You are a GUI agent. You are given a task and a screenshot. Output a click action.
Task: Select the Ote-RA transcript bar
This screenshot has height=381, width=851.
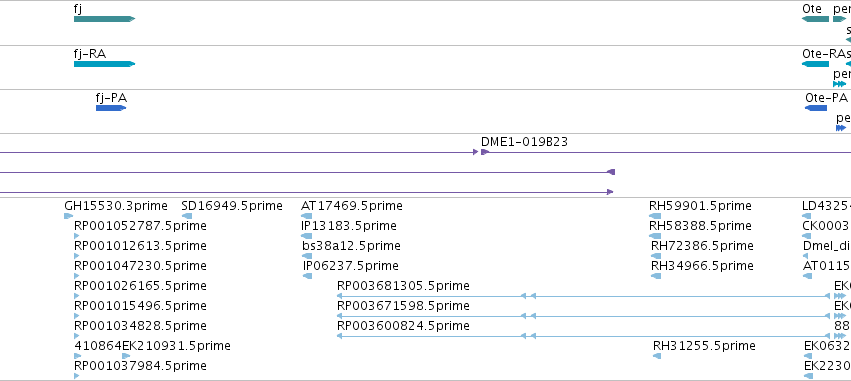tap(815, 64)
